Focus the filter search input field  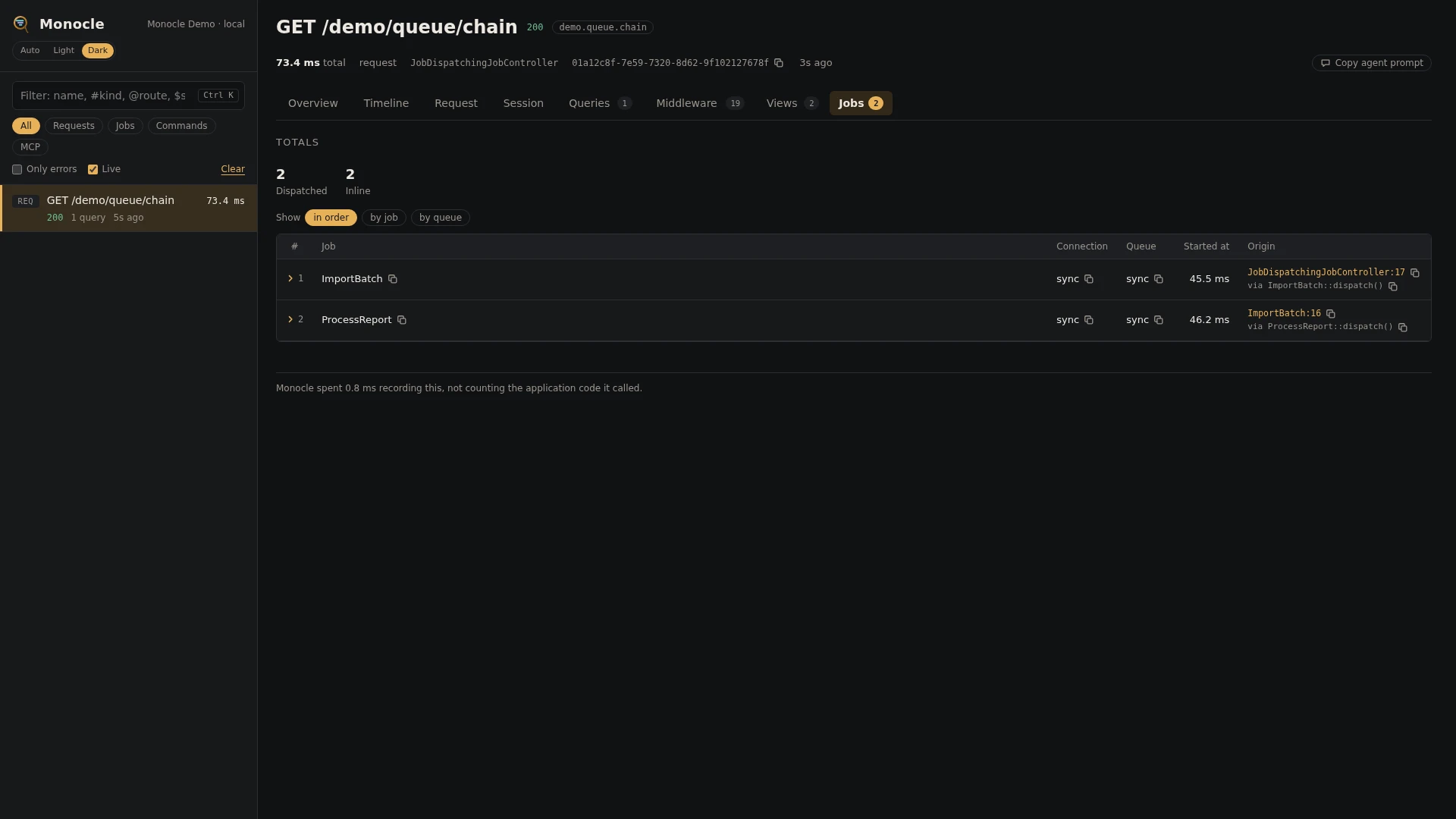tap(128, 96)
